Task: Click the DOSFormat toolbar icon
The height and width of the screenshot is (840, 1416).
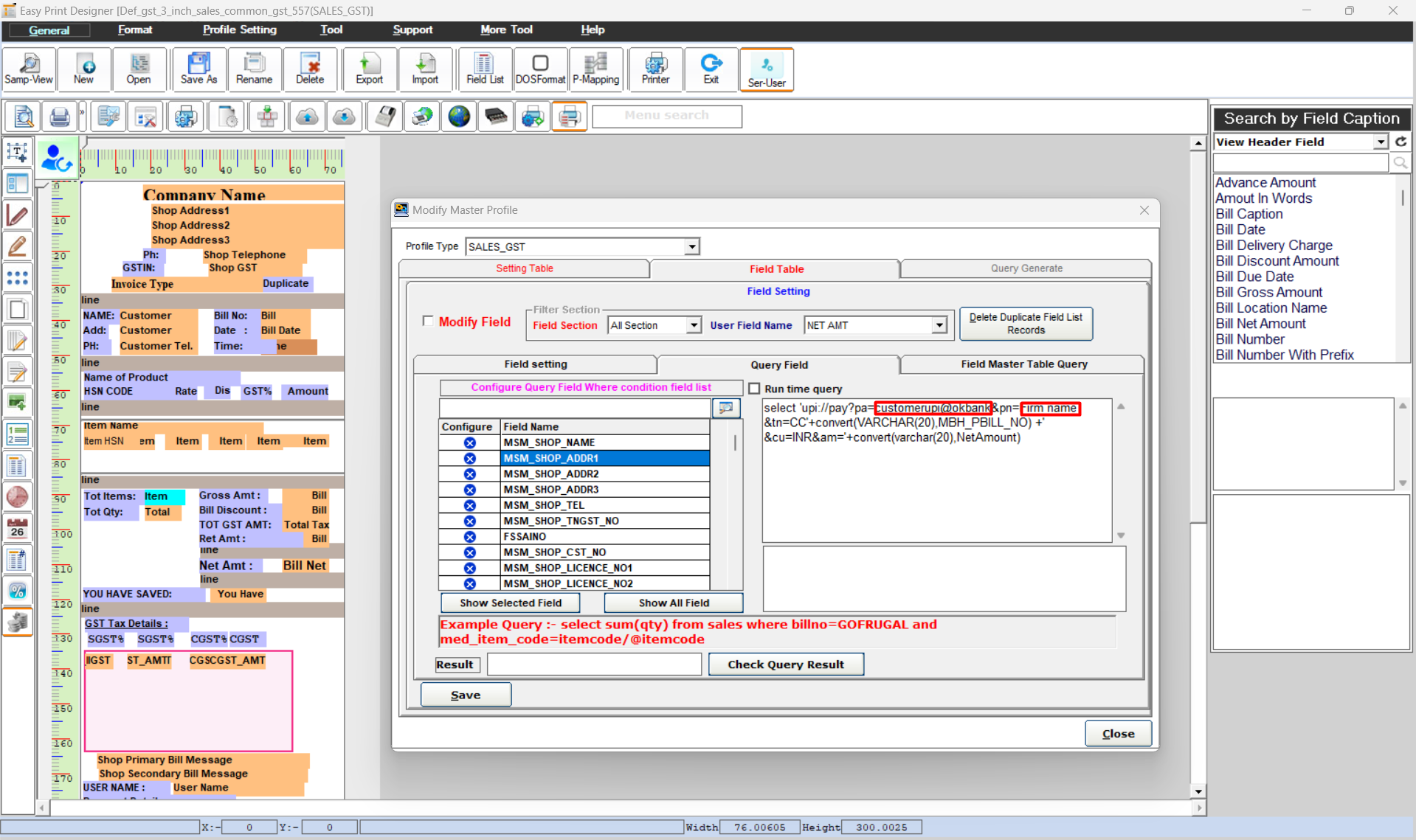Action: [540, 69]
